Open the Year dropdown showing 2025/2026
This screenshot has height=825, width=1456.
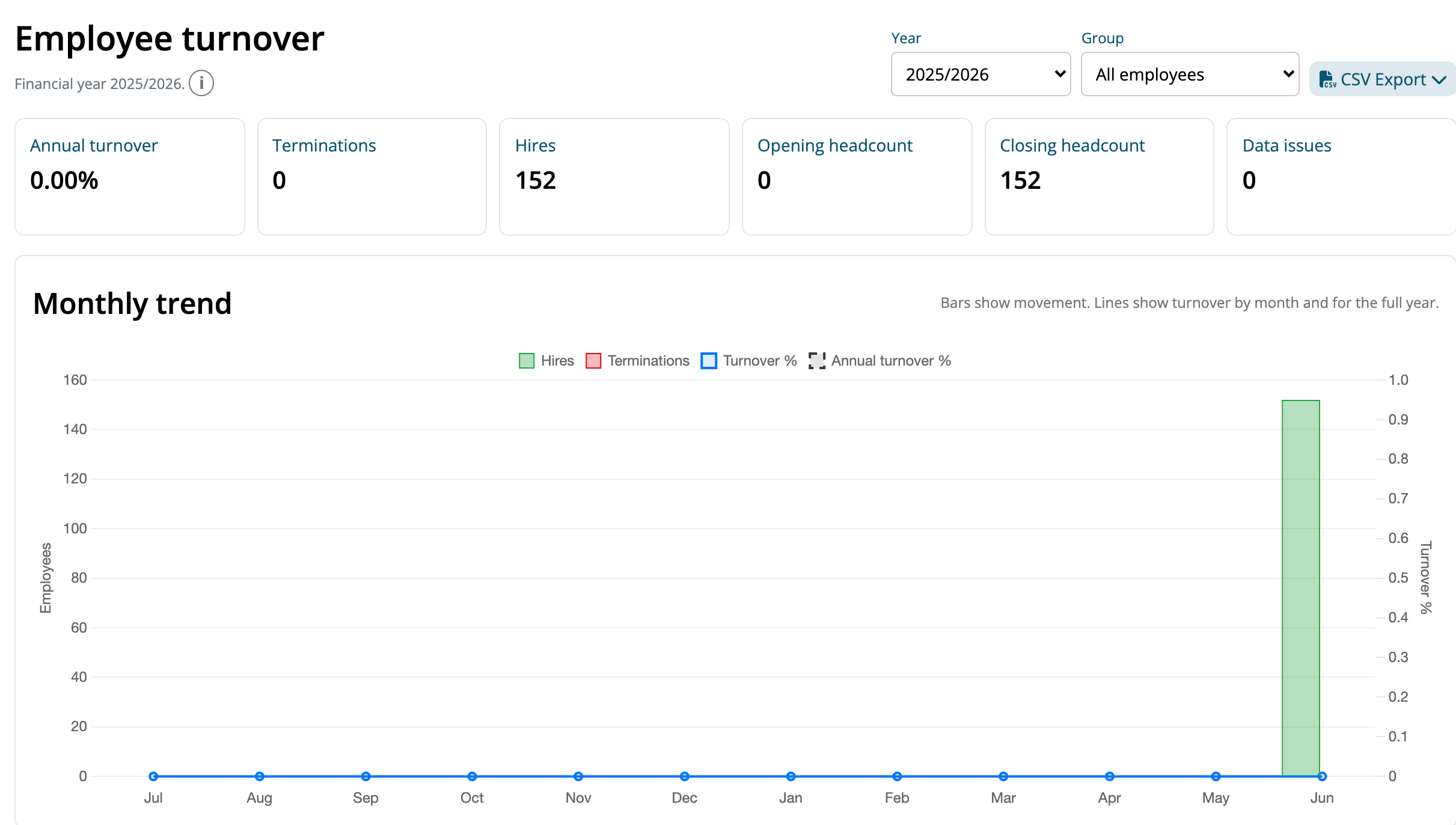click(x=980, y=74)
